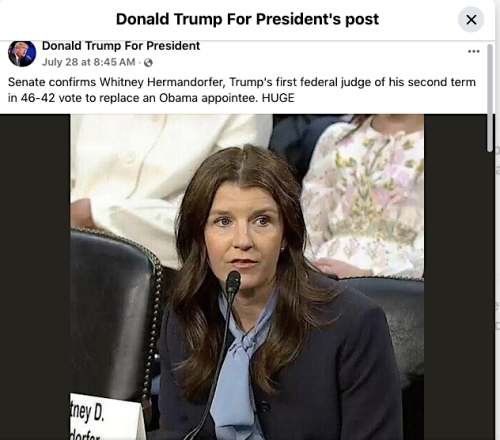This screenshot has height=440, width=500.
Task: Open the three-dot post options menu
Action: pos(473,51)
